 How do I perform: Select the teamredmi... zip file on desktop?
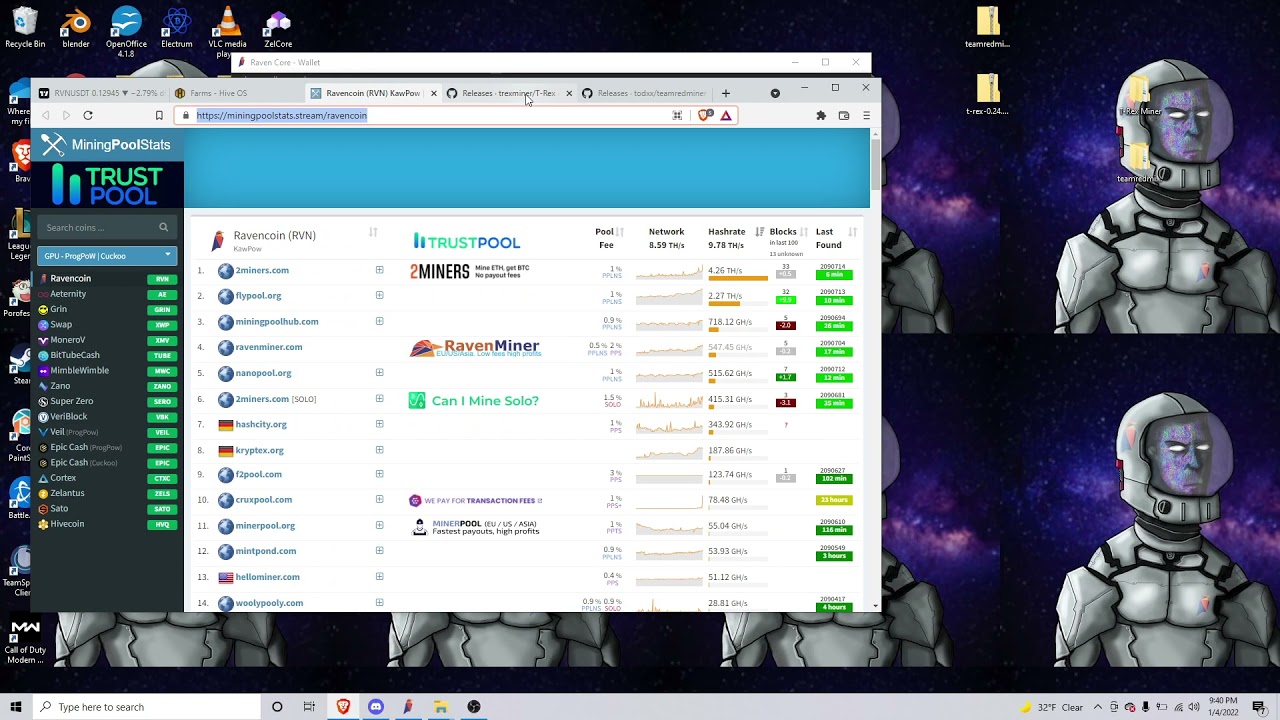(987, 28)
